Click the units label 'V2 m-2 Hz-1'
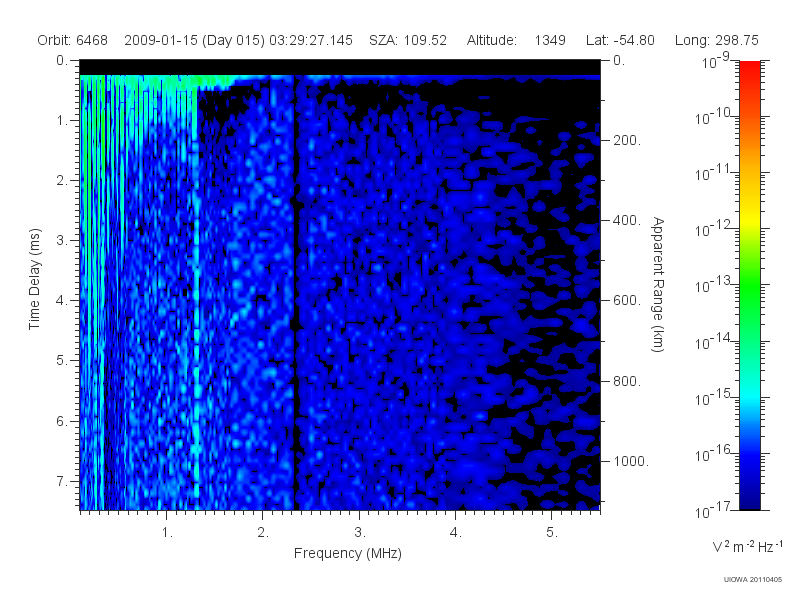This screenshot has width=800, height=600. tap(747, 546)
